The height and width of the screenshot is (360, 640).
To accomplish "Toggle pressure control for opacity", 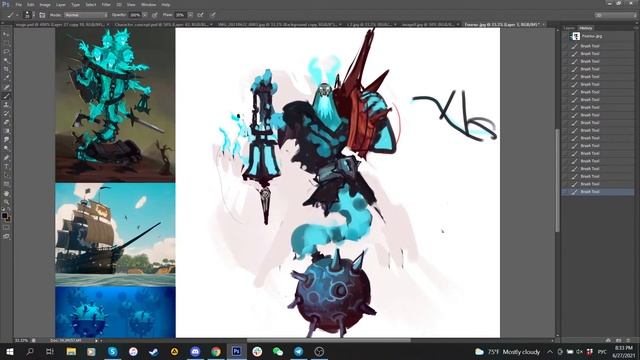I will [155, 15].
